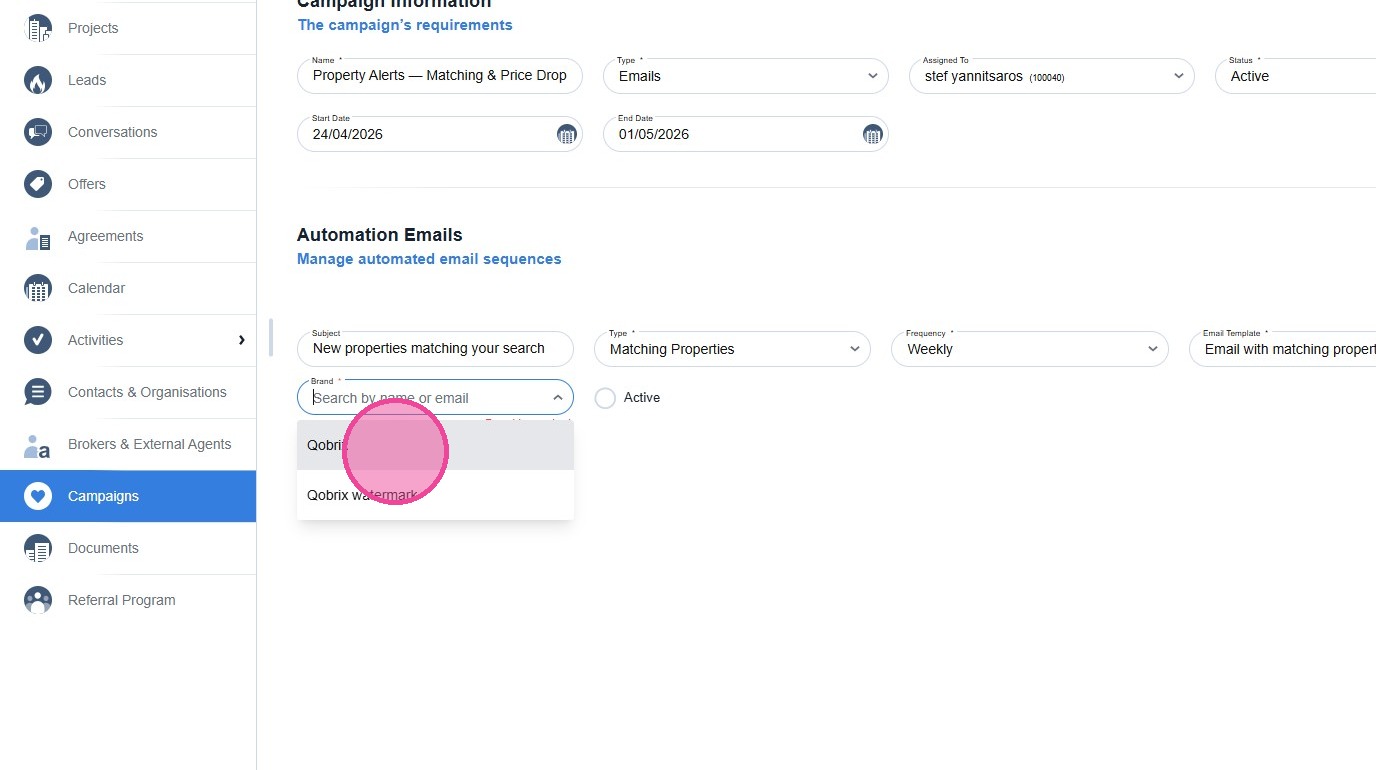Click the Activities checkmark icon

pyautogui.click(x=38, y=340)
